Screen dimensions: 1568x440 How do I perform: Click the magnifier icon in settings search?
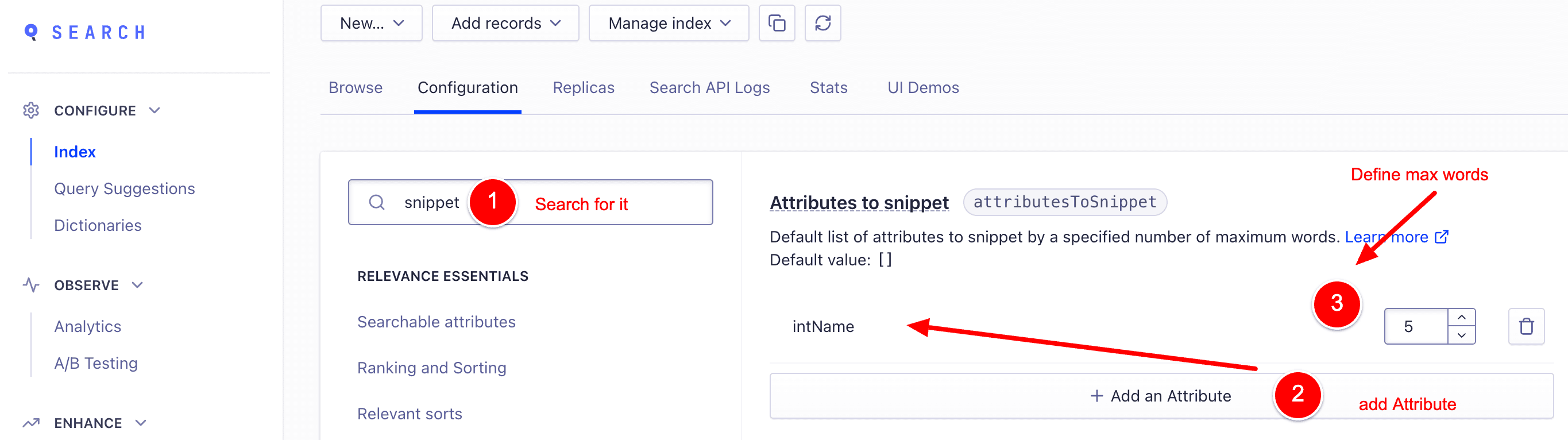pos(377,202)
